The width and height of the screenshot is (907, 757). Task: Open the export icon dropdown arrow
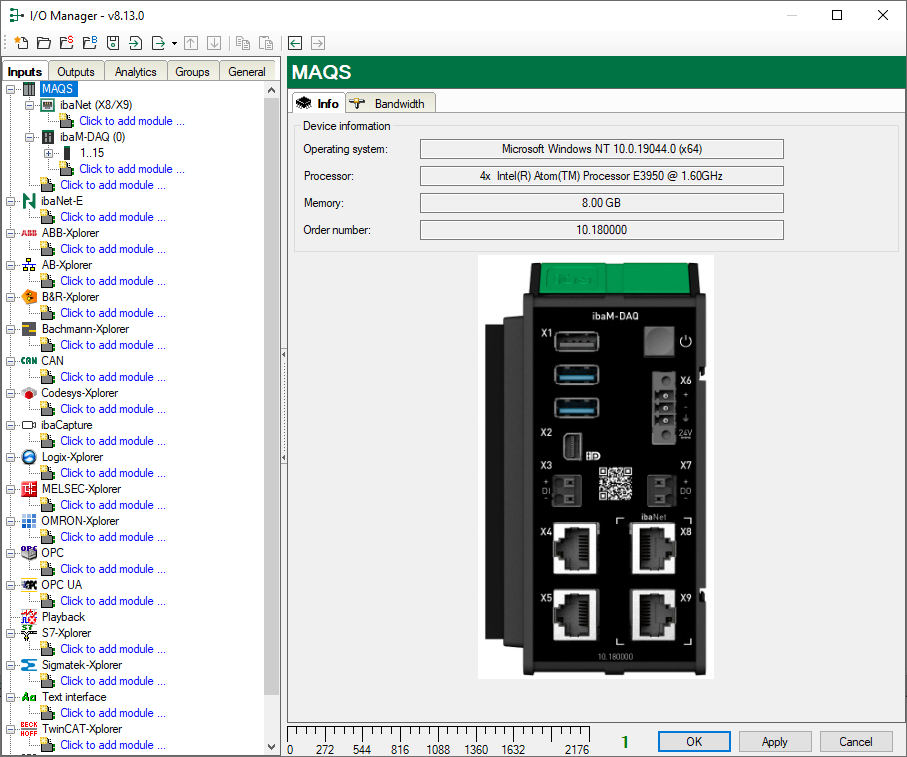point(174,43)
